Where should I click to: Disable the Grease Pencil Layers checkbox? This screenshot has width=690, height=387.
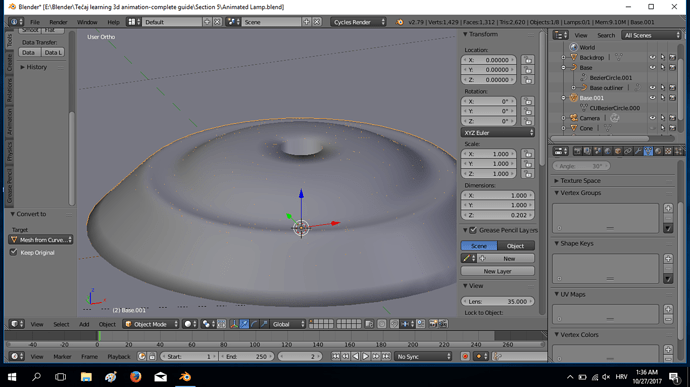(473, 230)
